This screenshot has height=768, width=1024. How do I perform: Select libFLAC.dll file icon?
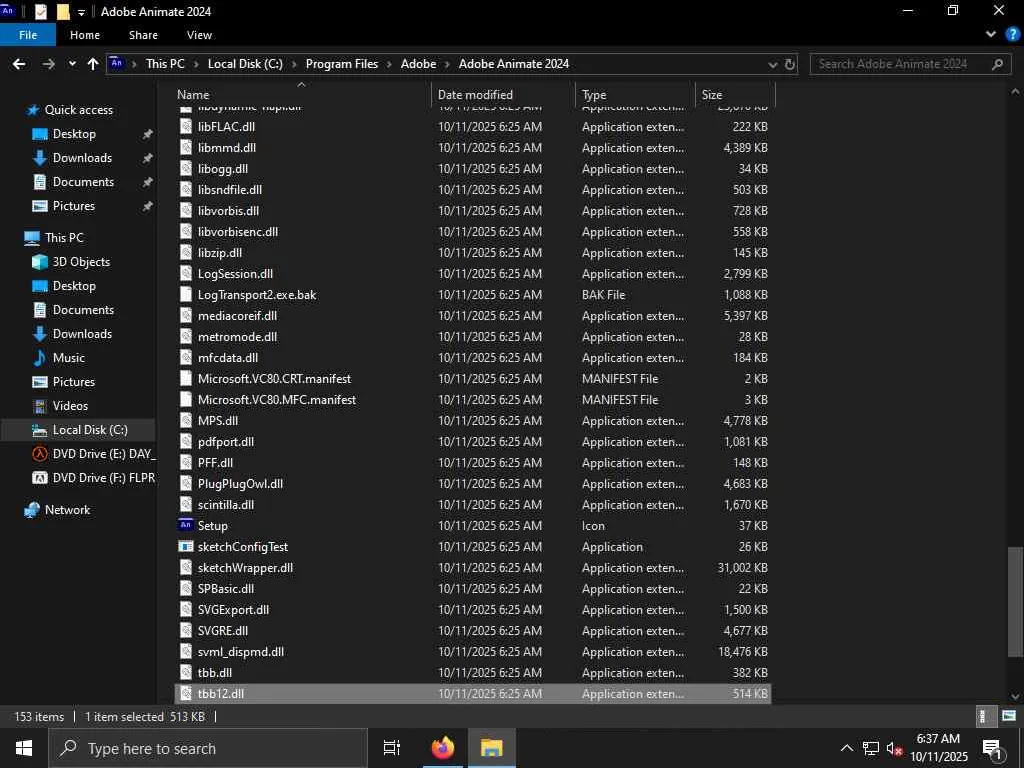(186, 127)
